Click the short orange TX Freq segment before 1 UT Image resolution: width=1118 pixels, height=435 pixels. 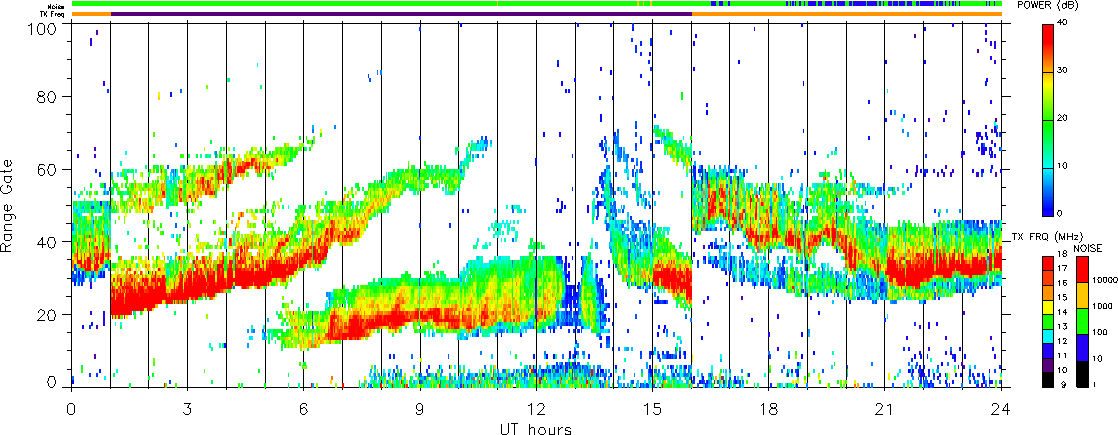91,14
